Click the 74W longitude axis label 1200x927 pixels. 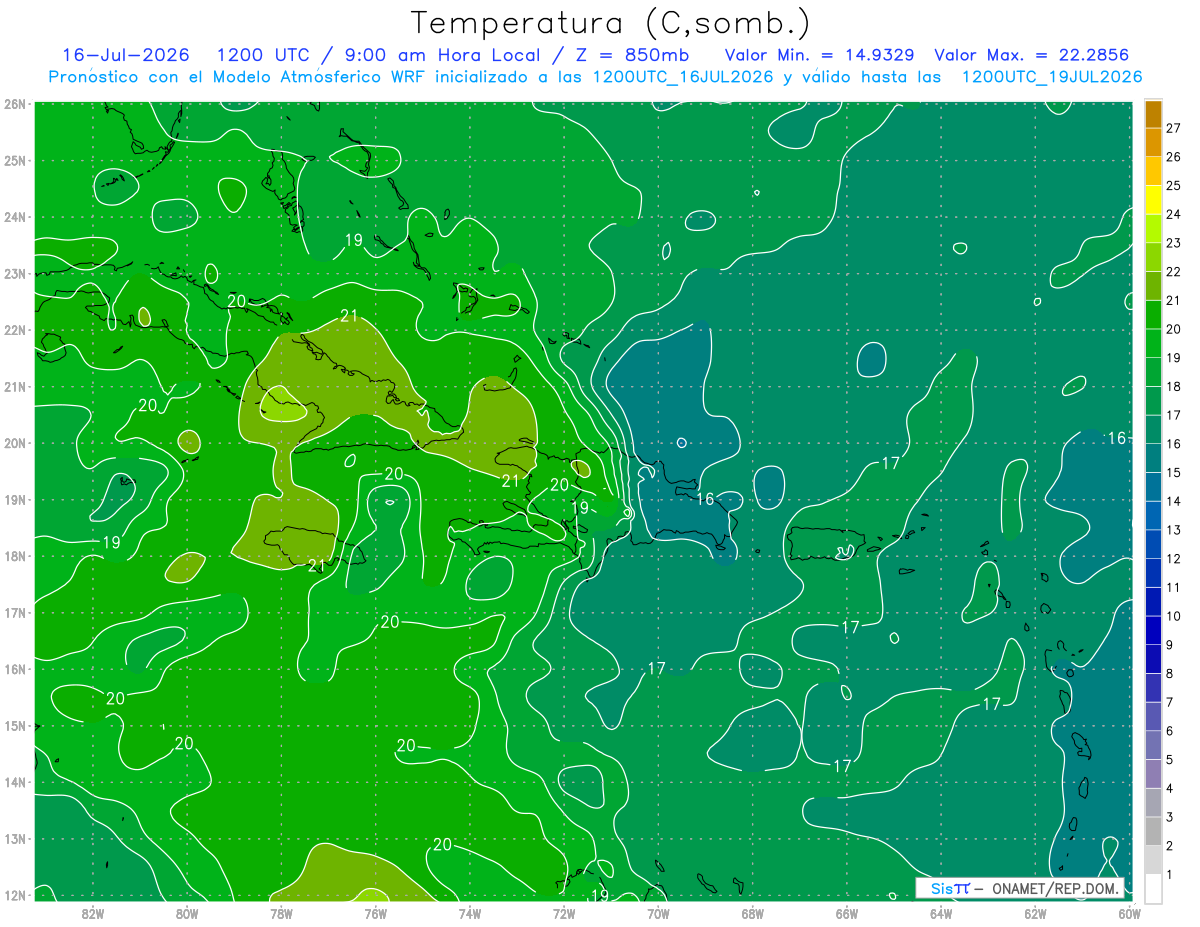(469, 913)
